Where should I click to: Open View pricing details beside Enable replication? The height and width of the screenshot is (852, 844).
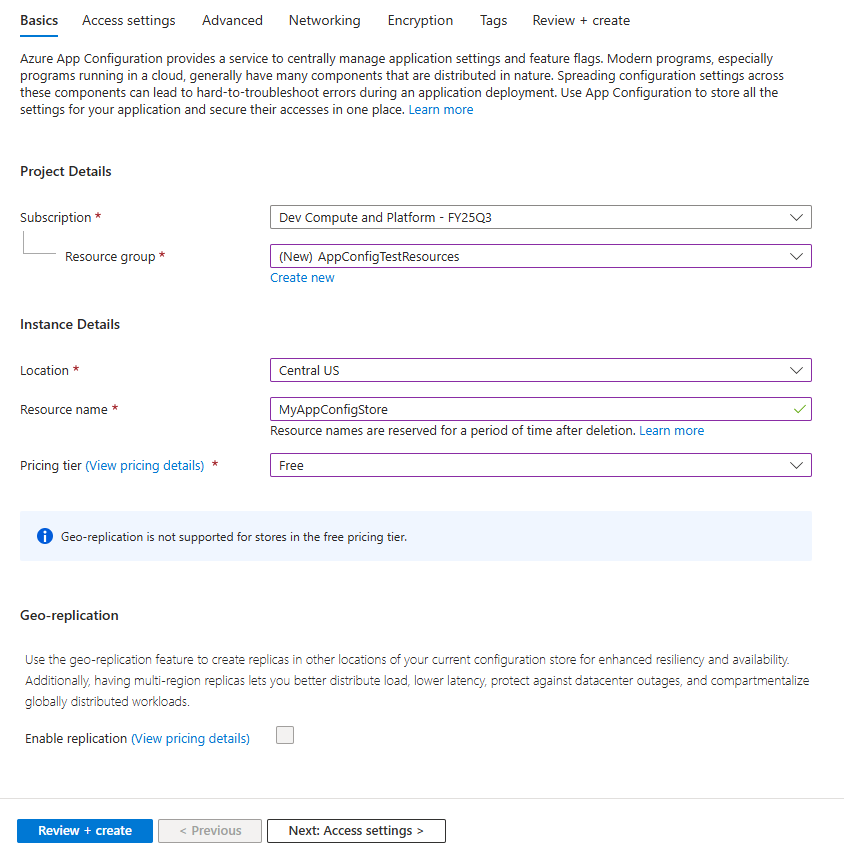190,738
